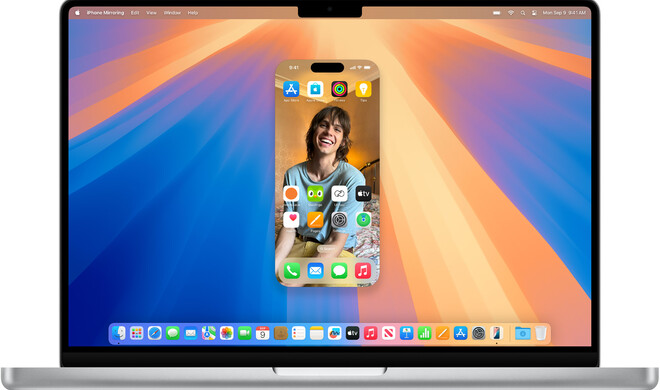
Task: Open System Settings in the Mac Dock
Action: click(x=479, y=333)
